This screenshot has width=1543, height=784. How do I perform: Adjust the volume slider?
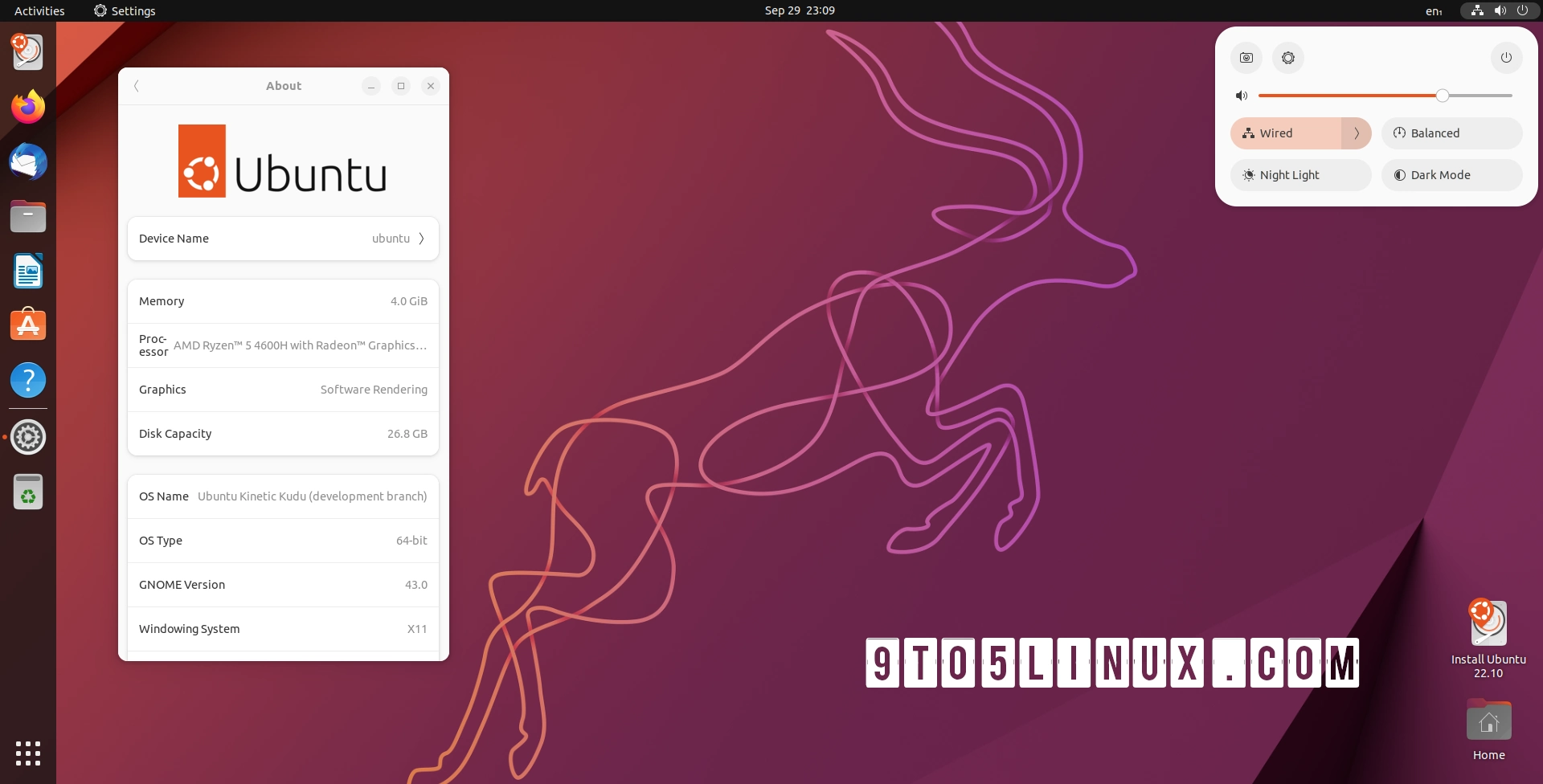[x=1385, y=96]
